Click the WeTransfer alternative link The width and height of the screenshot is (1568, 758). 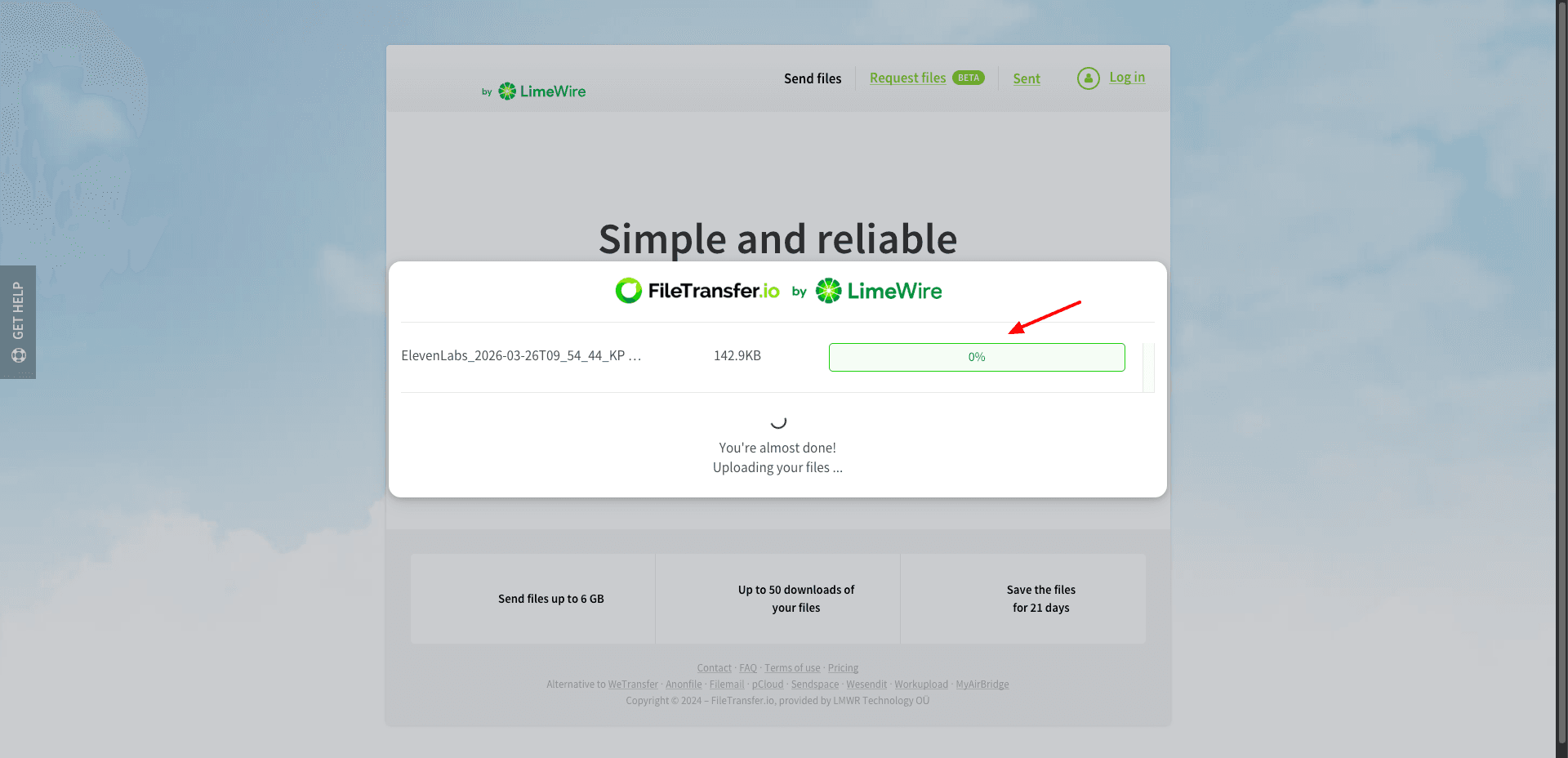click(633, 684)
